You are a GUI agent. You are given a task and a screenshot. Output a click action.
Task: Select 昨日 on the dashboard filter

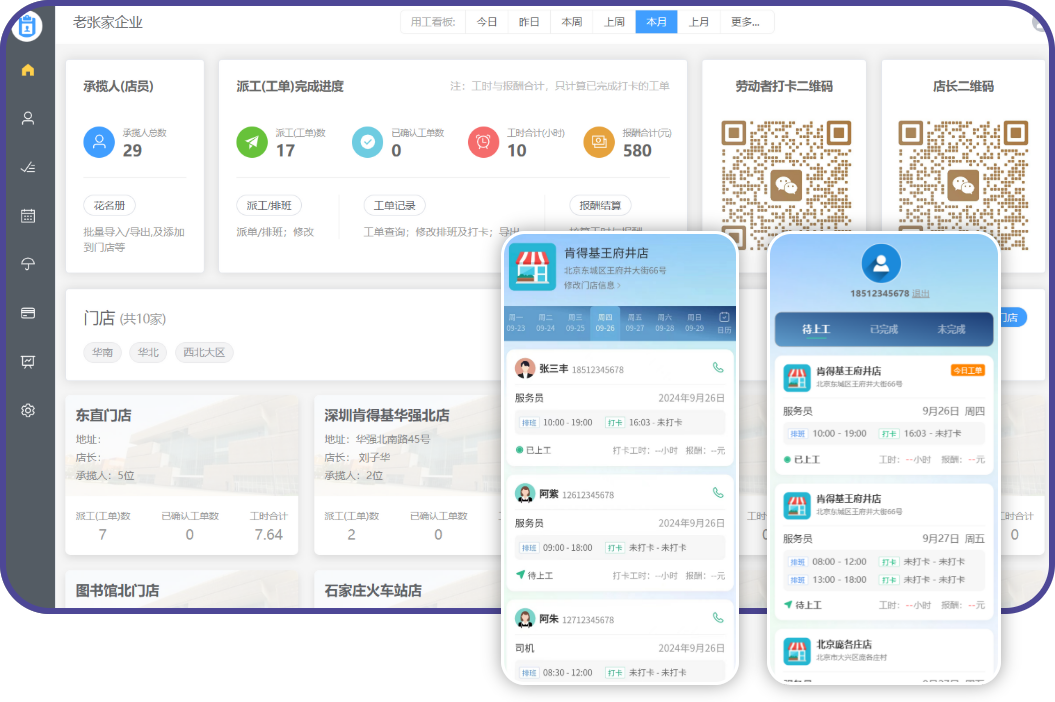click(529, 22)
